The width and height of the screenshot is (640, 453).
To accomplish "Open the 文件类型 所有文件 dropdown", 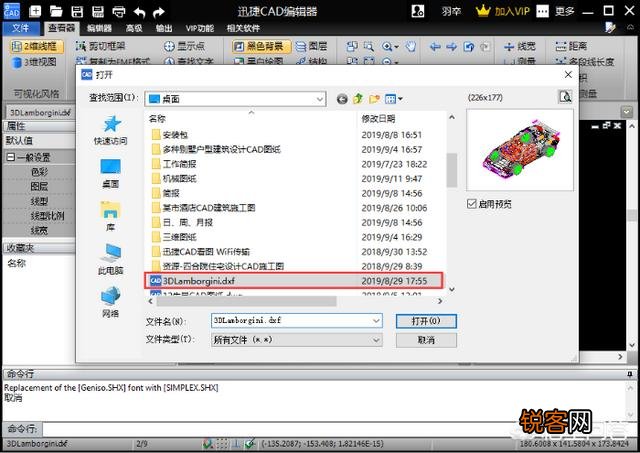I will 297,340.
